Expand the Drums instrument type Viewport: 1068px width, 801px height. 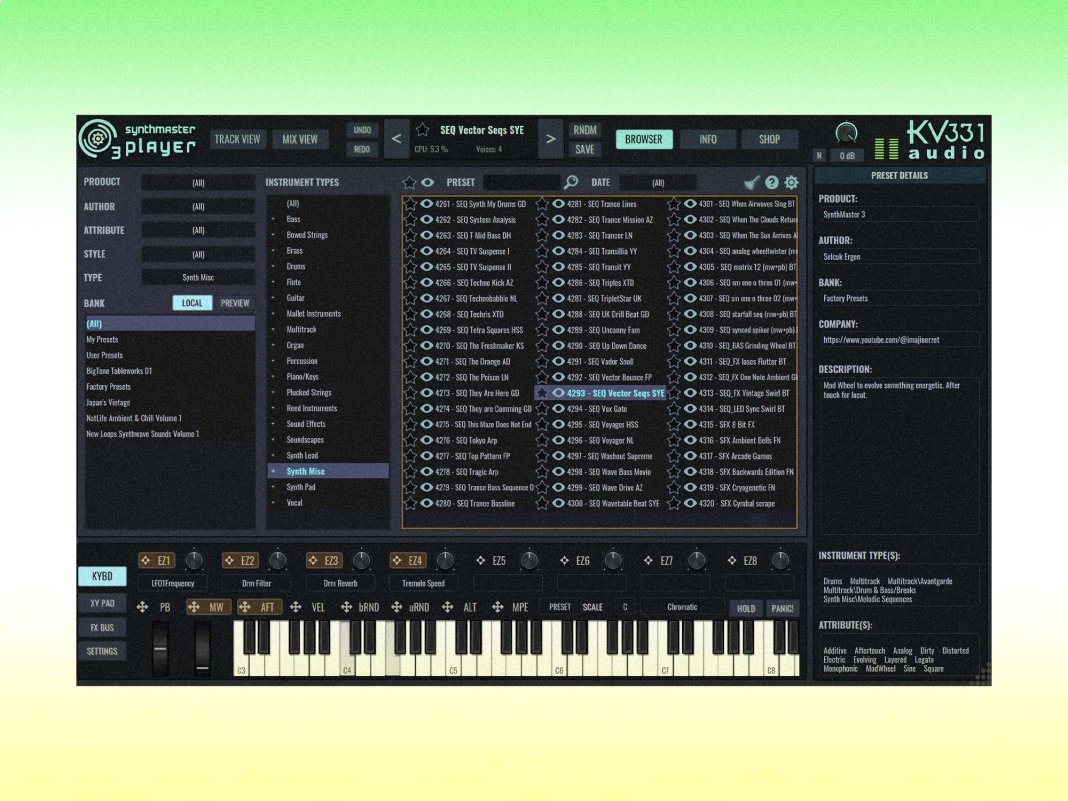[273, 267]
